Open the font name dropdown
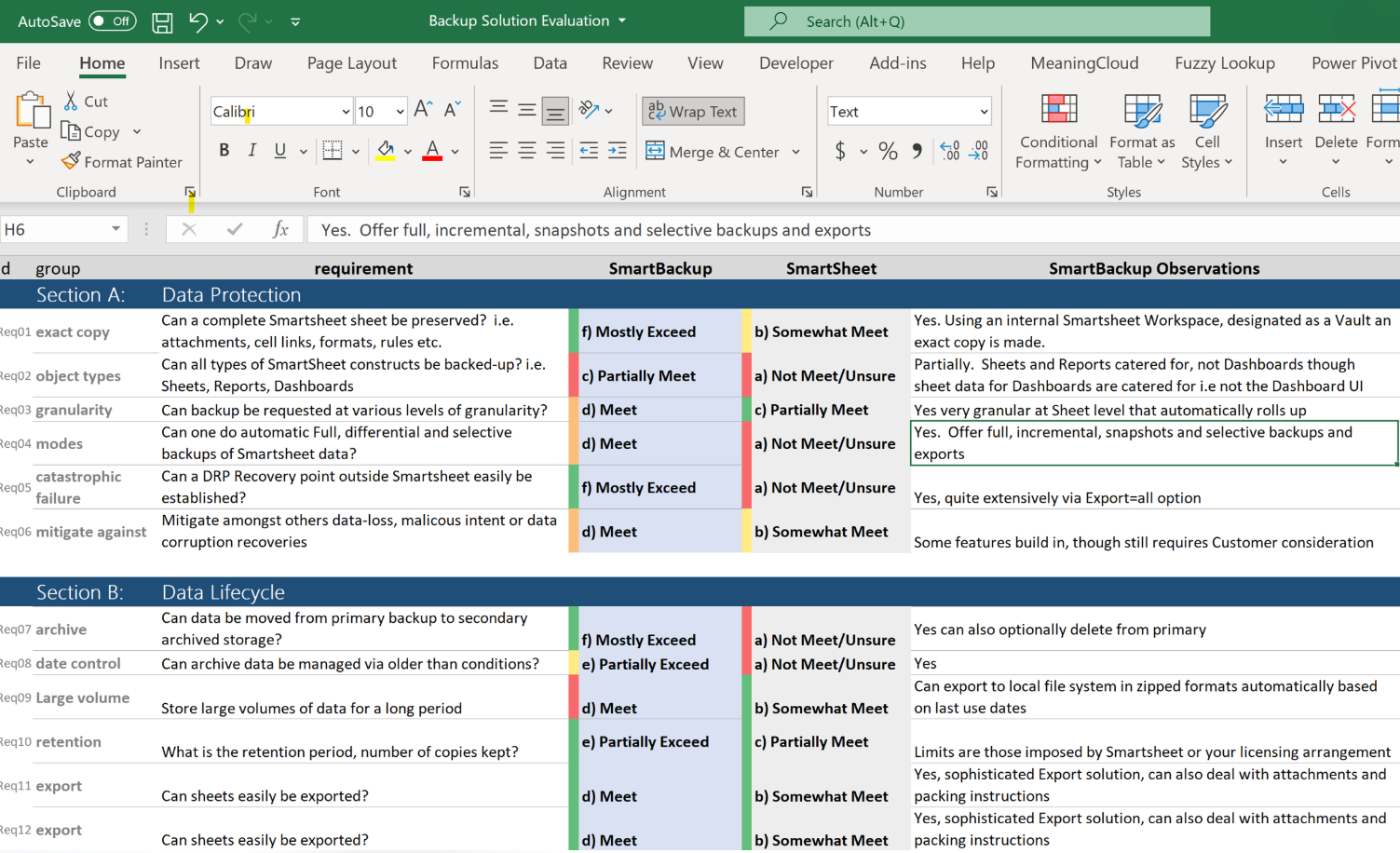Viewport: 1400px width, 853px height. [x=346, y=112]
